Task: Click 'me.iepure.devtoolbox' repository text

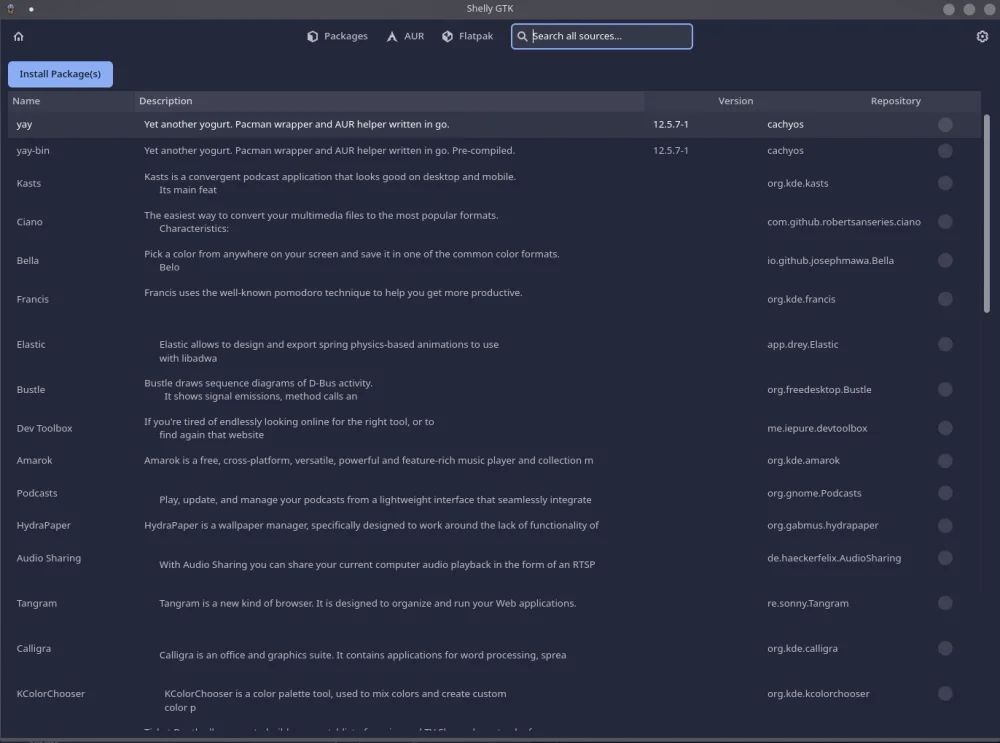Action: pos(817,428)
